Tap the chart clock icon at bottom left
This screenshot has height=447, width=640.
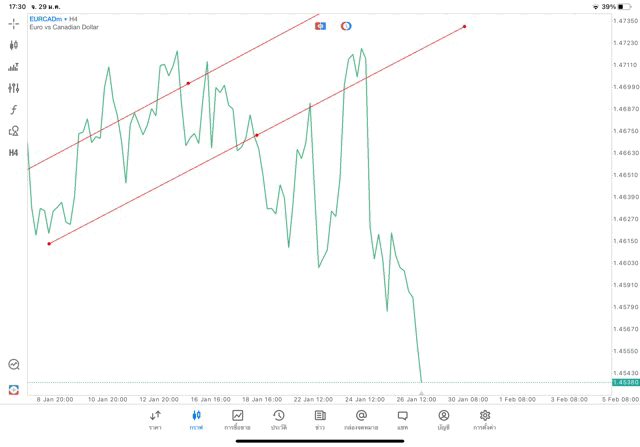13,366
